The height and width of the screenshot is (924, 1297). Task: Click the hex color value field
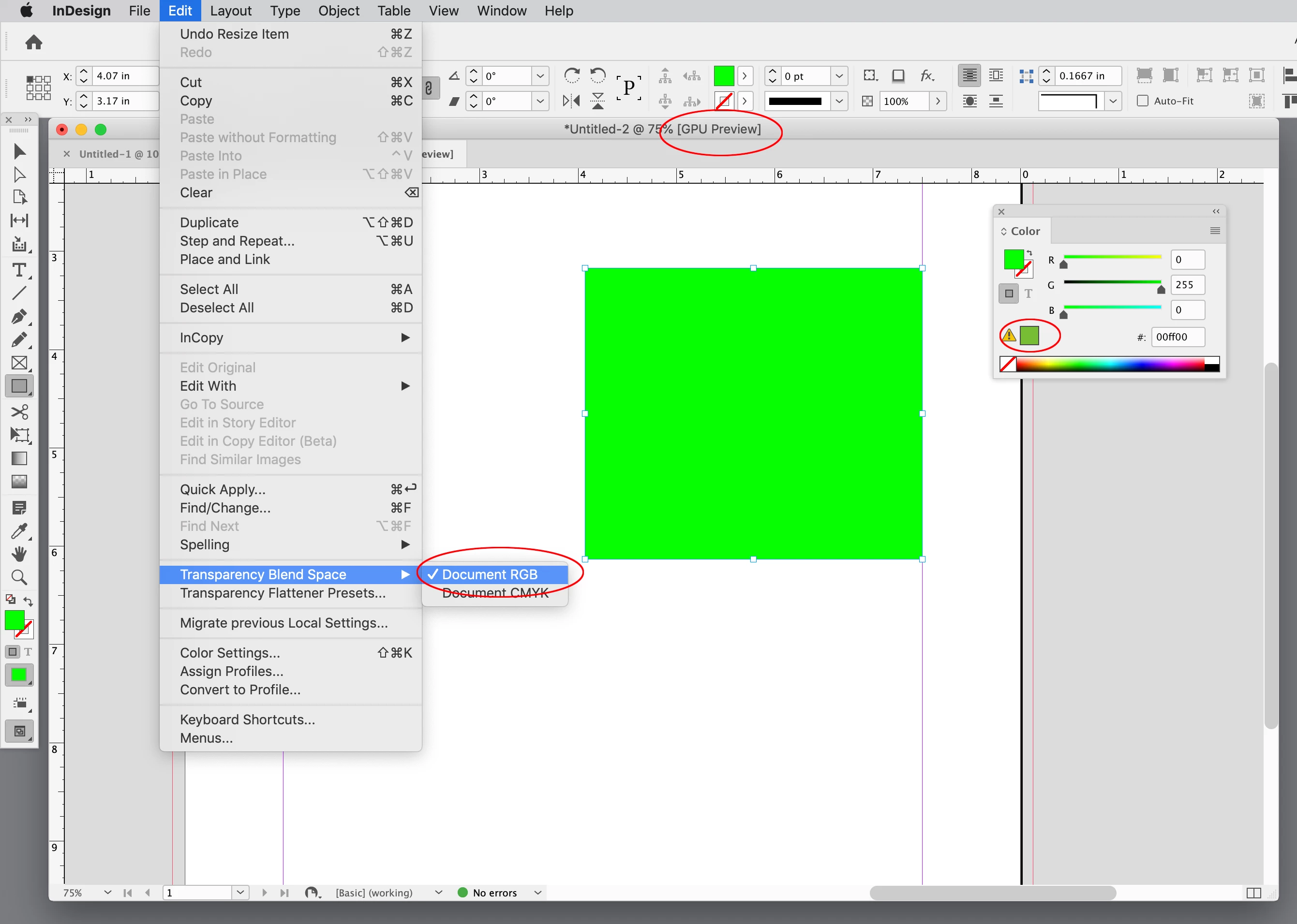point(1177,337)
